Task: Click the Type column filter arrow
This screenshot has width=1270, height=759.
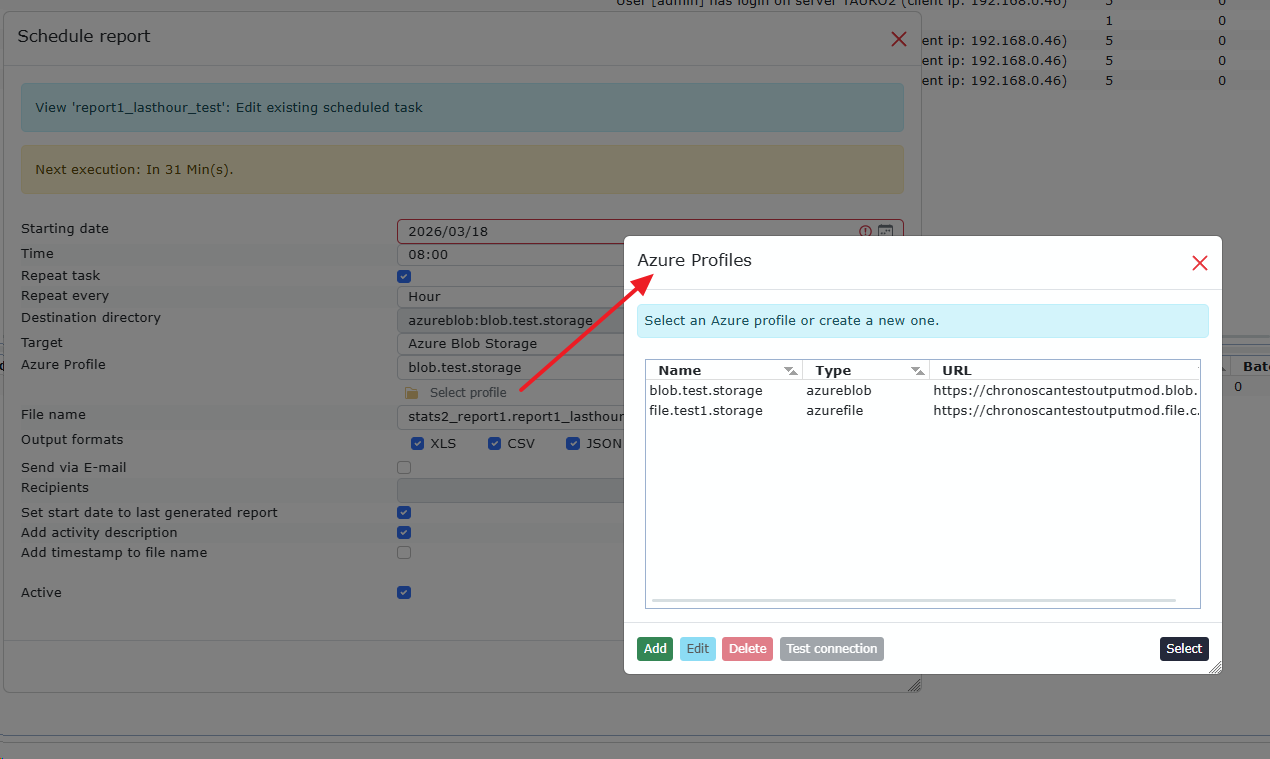Action: coord(917,371)
